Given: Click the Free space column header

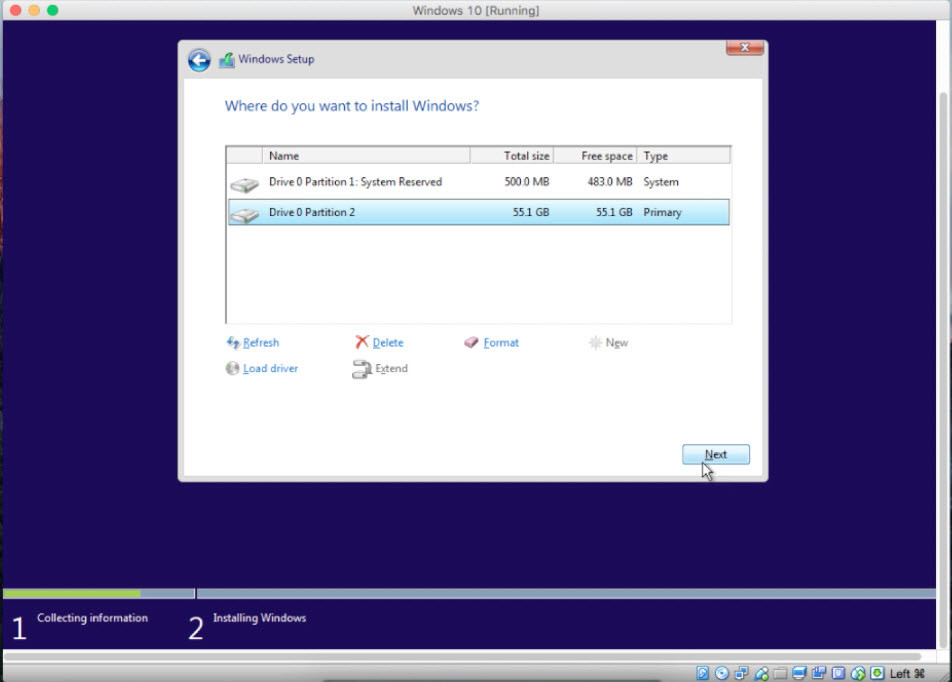Looking at the screenshot, I should pyautogui.click(x=596, y=155).
